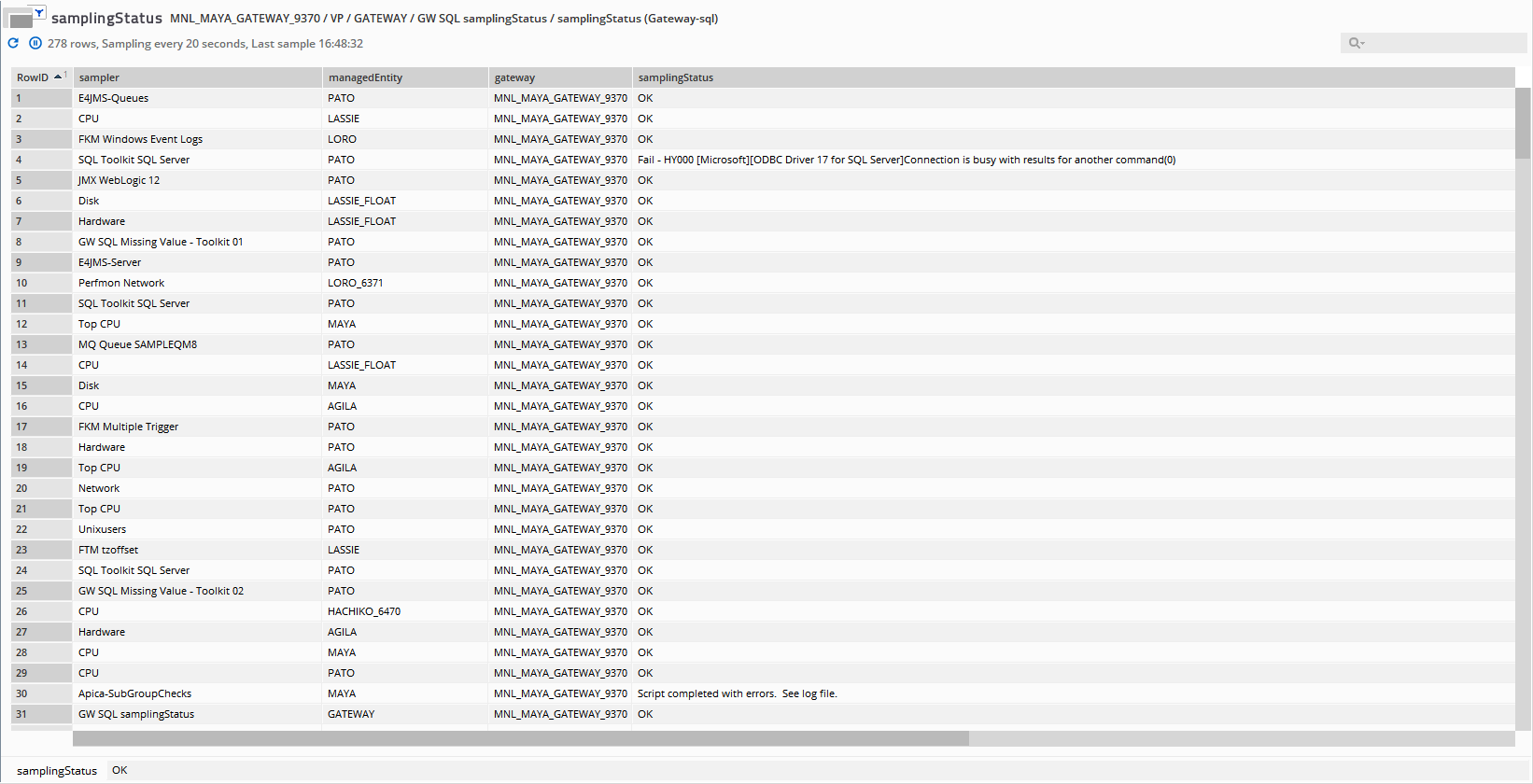The image size is (1533, 784).
Task: Click the samplingStatus column header
Action: point(676,77)
